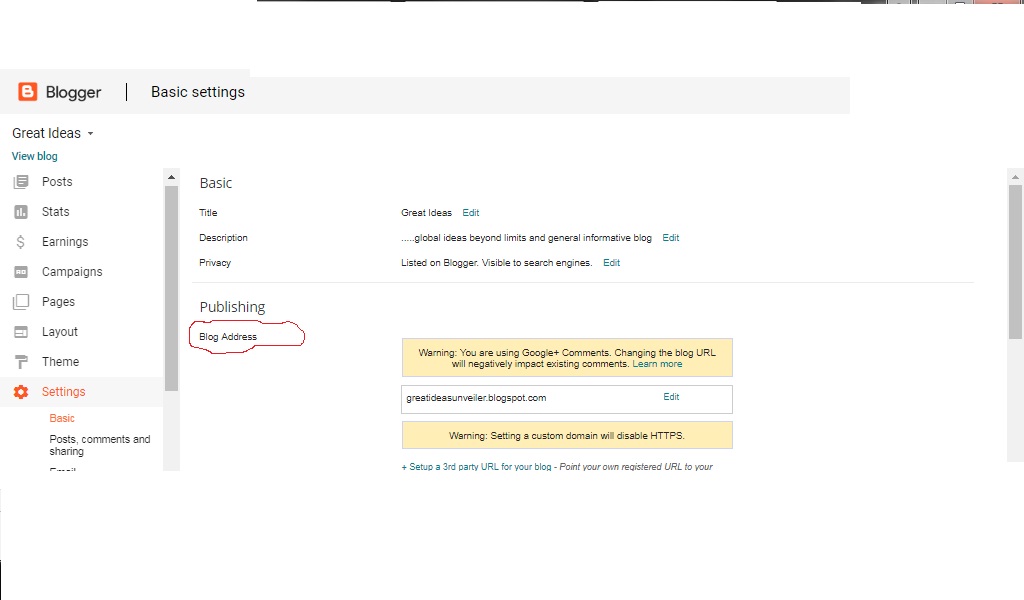Open Pages in the sidebar
Screen dimensions: 1024x600
pos(58,302)
